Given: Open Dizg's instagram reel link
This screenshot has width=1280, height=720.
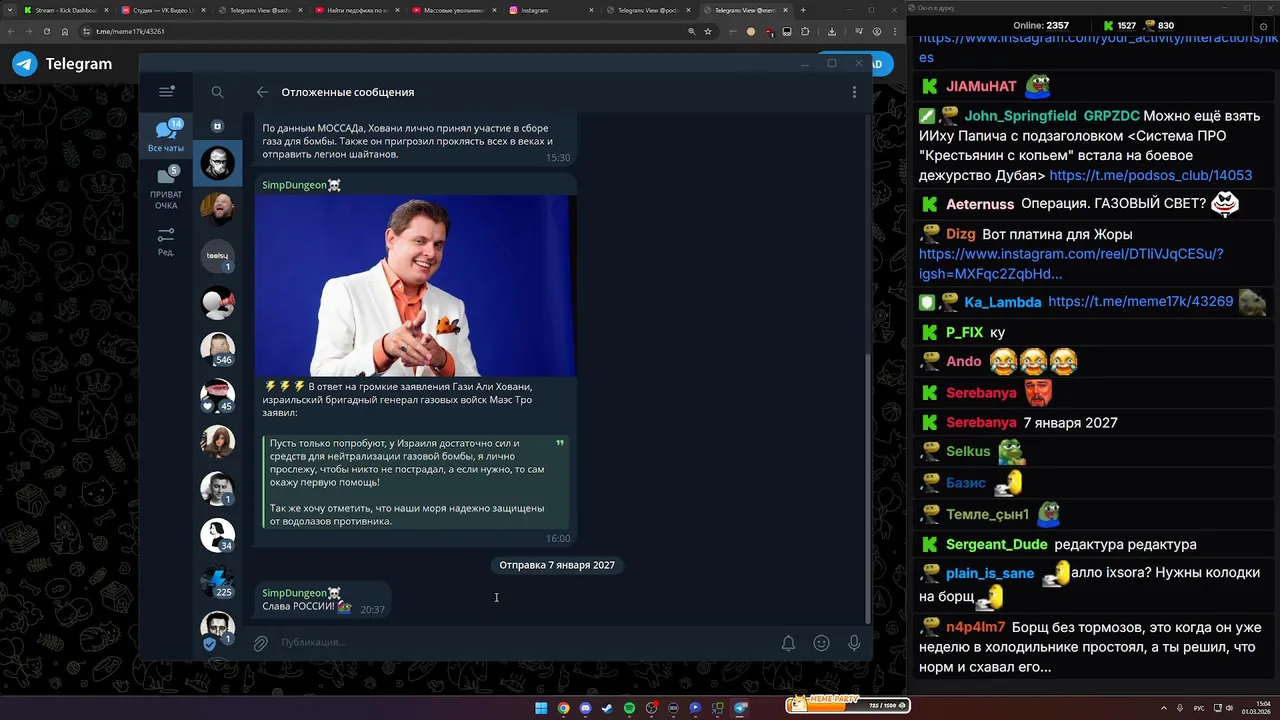Looking at the screenshot, I should (x=1071, y=264).
